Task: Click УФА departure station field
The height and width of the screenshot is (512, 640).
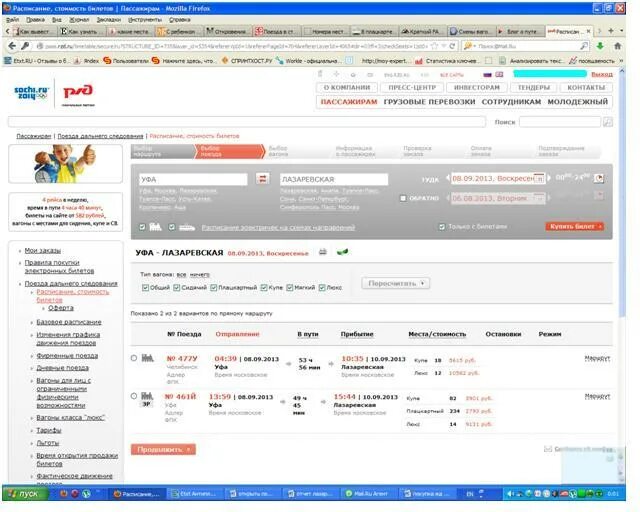Action: point(193,179)
